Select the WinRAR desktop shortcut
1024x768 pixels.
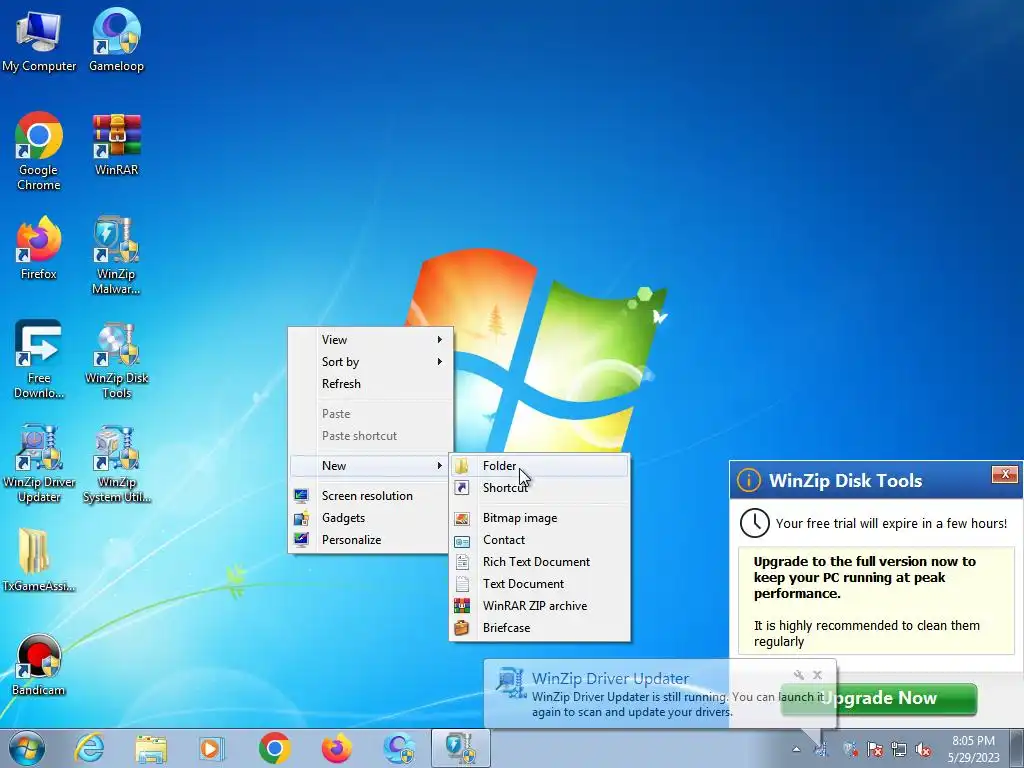pyautogui.click(x=116, y=145)
